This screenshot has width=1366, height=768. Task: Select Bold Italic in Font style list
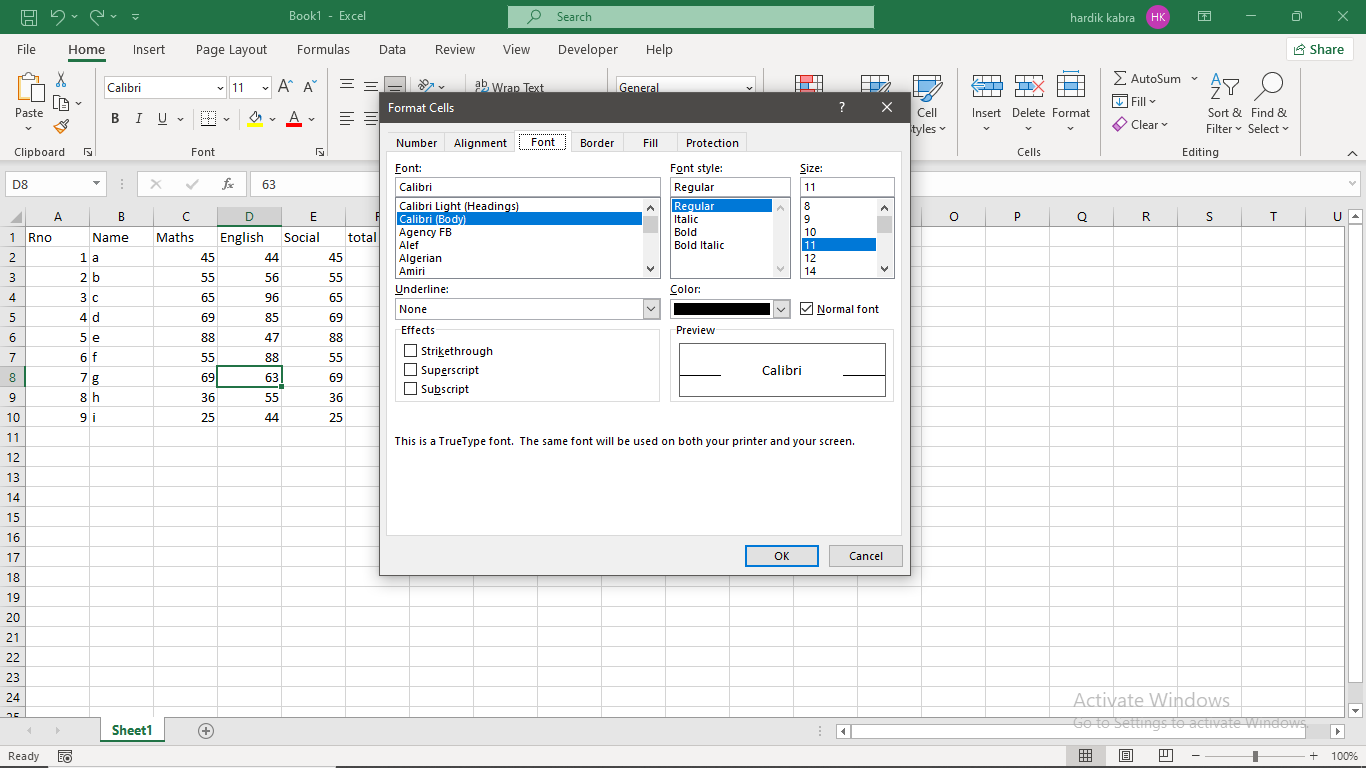[699, 245]
